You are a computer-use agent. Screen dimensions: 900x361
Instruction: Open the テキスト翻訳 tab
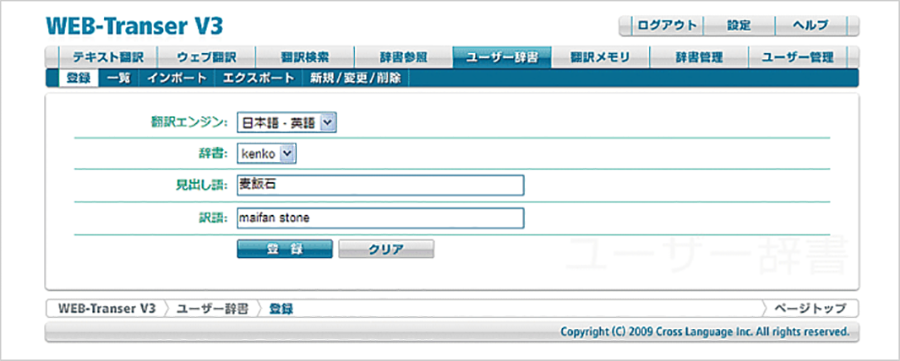pyautogui.click(x=107, y=57)
